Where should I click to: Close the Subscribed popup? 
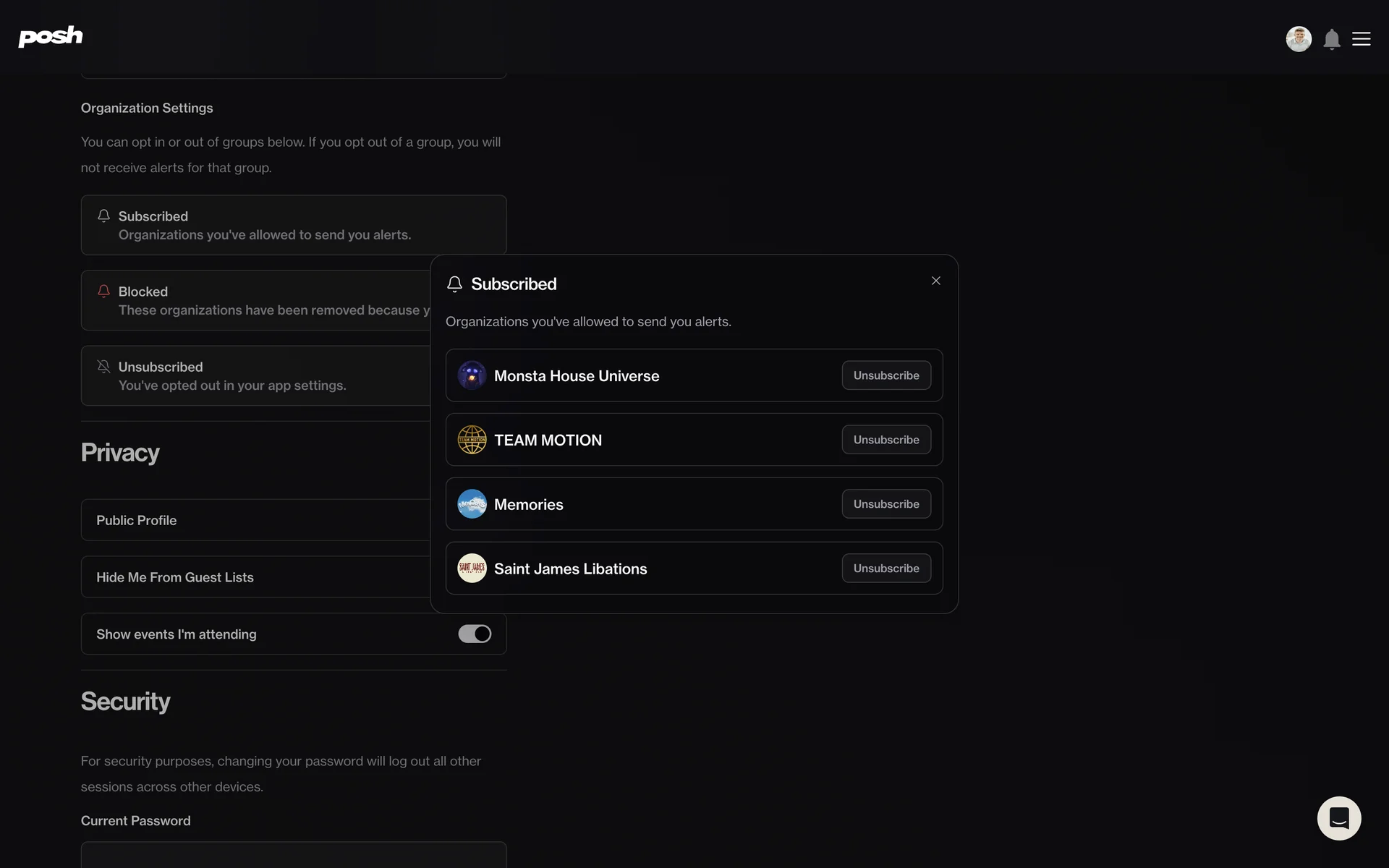pos(935,281)
